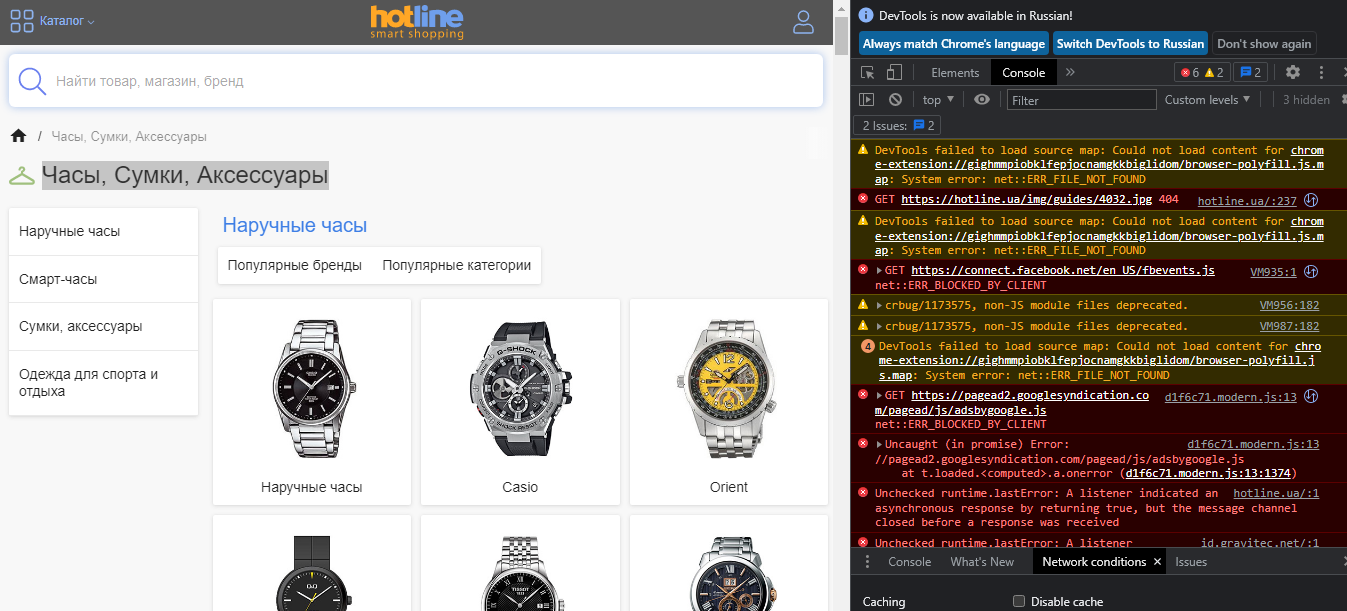Open the user profile icon
Screen dimensions: 1347x611
tap(803, 22)
